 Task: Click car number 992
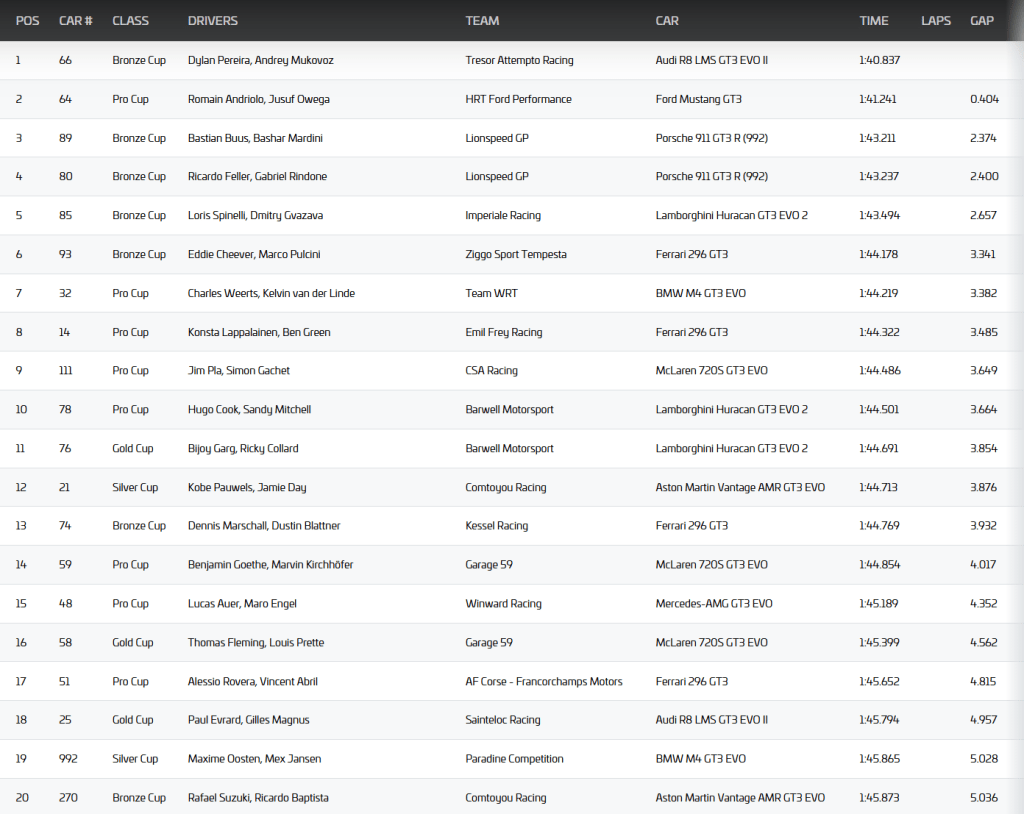pos(68,759)
